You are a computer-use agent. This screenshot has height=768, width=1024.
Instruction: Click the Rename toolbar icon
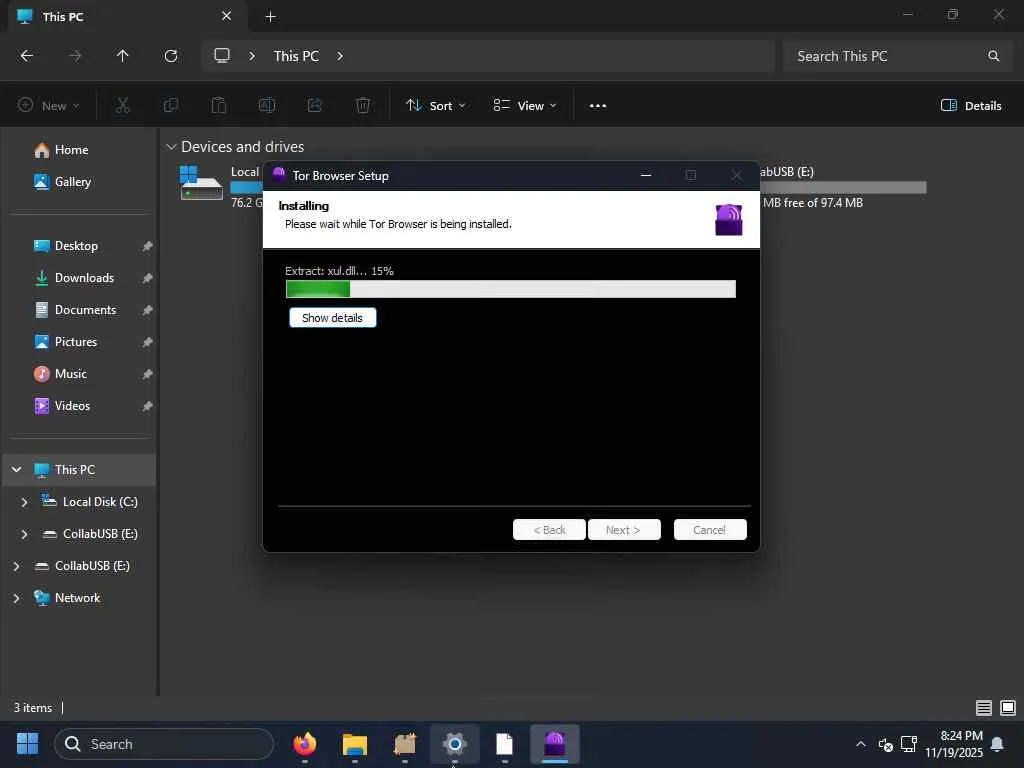[267, 105]
